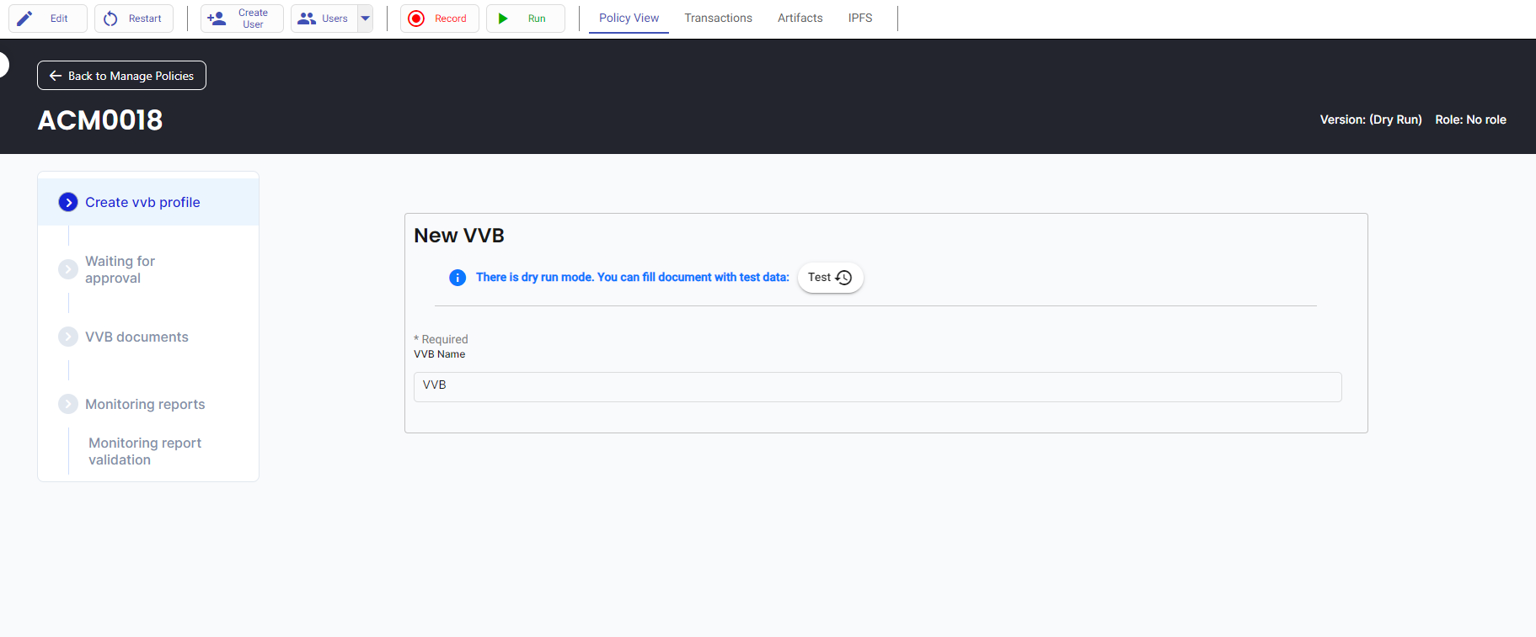Click into the VVB Name input field
The width and height of the screenshot is (1536, 637).
[877, 387]
